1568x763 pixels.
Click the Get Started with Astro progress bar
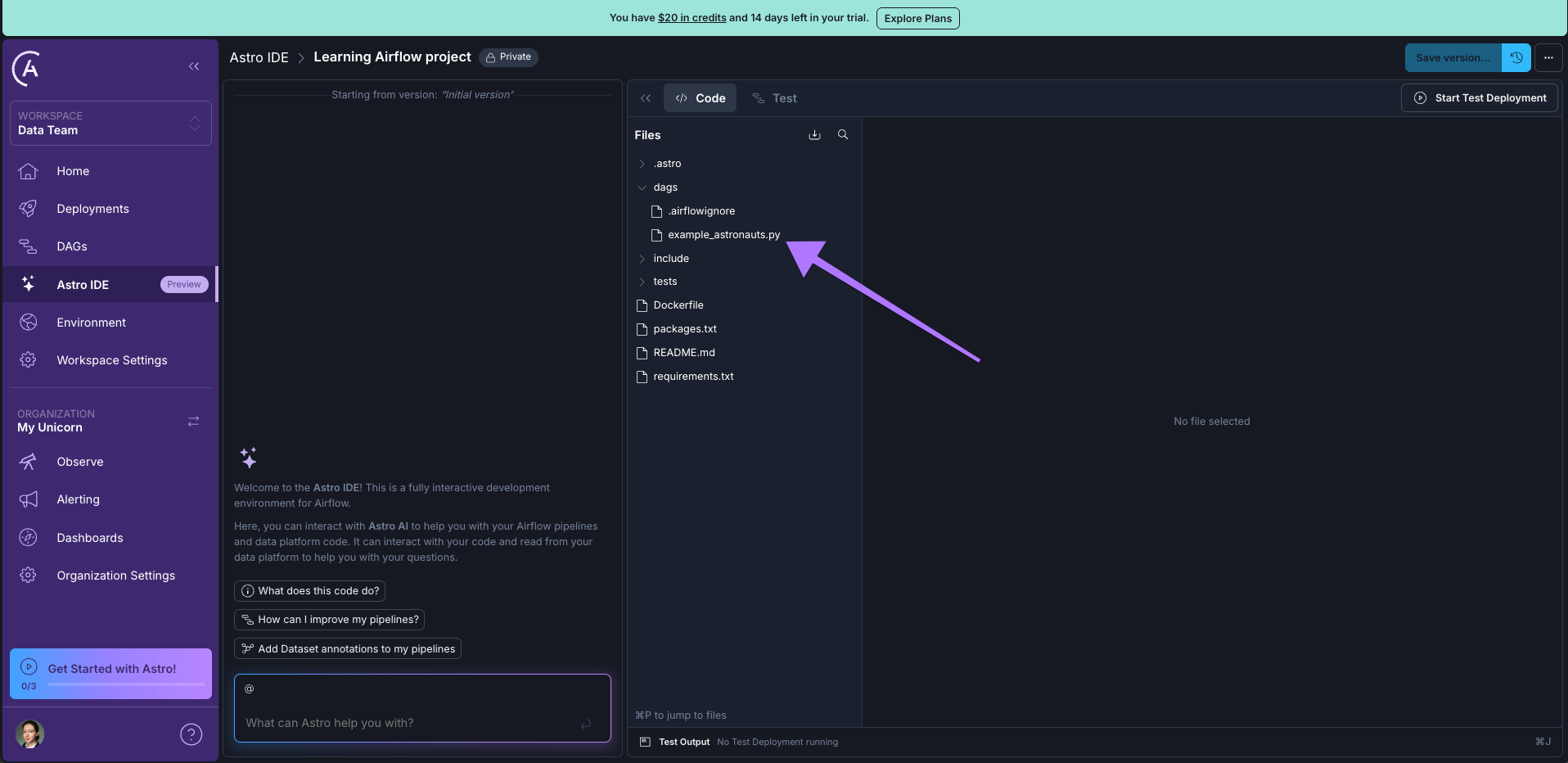pyautogui.click(x=124, y=686)
